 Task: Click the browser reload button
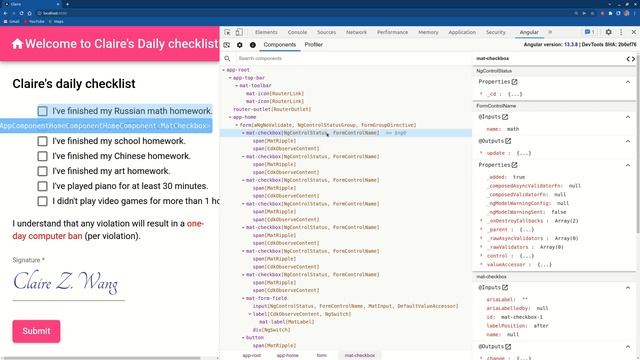point(21,13)
